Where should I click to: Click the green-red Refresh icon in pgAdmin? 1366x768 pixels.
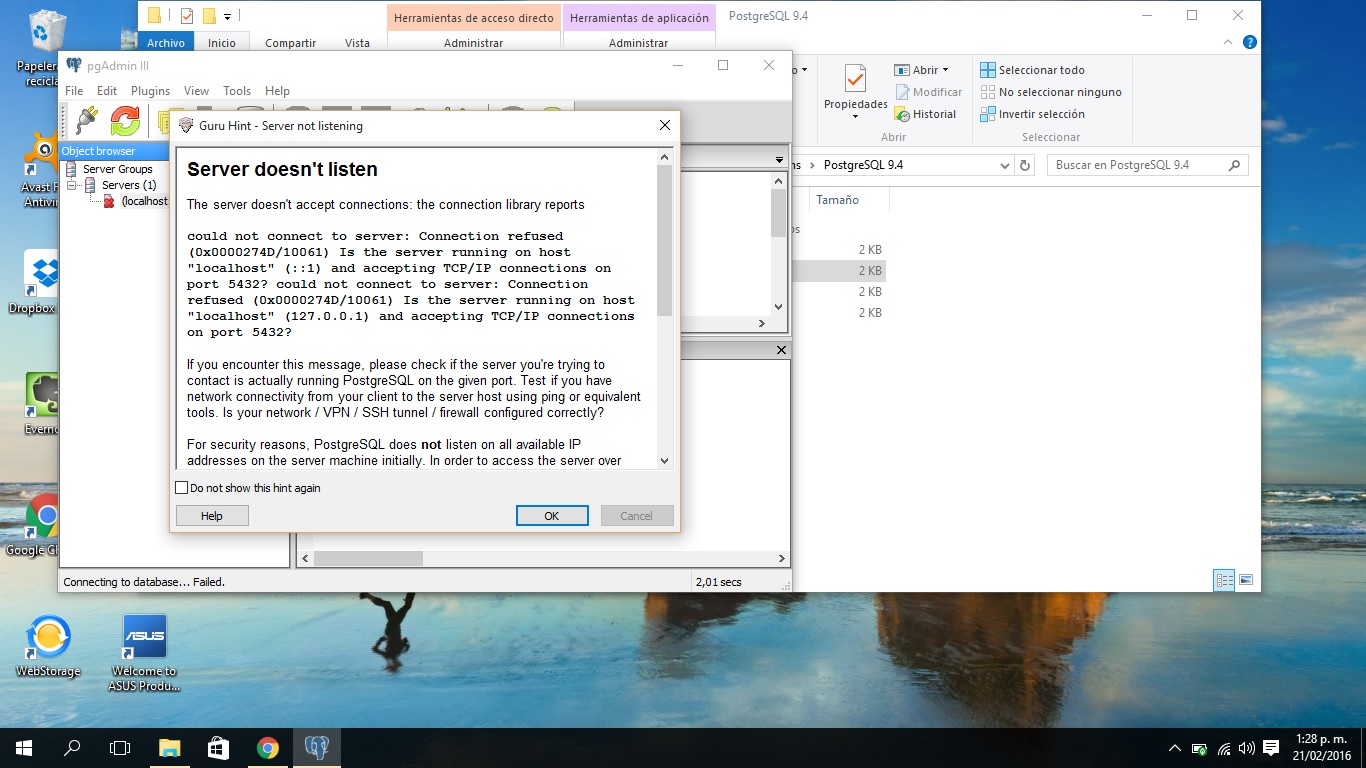tap(125, 121)
